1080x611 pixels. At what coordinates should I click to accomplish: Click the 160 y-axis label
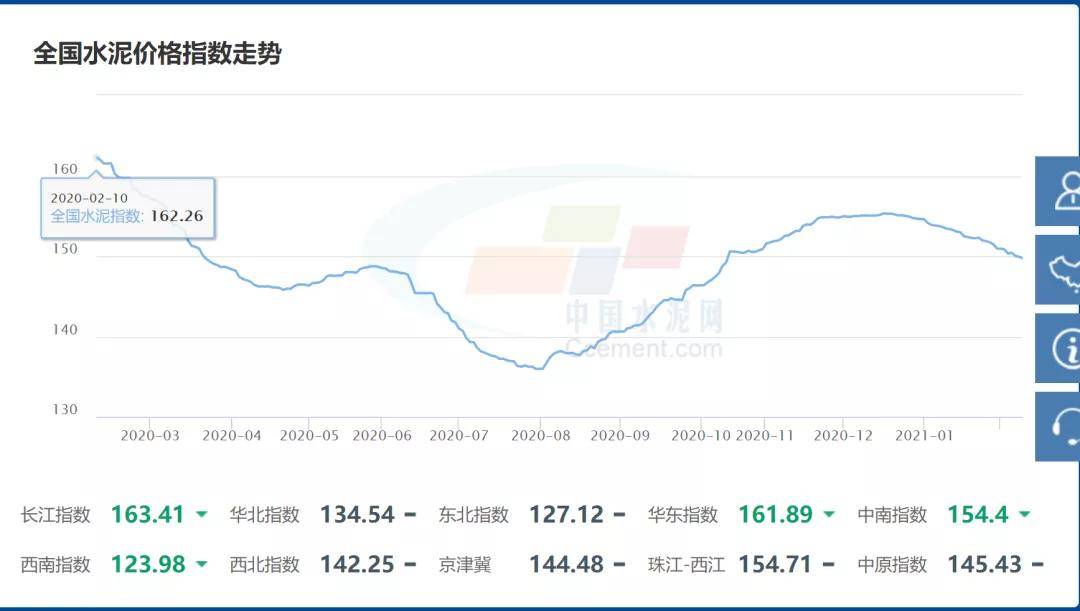65,169
